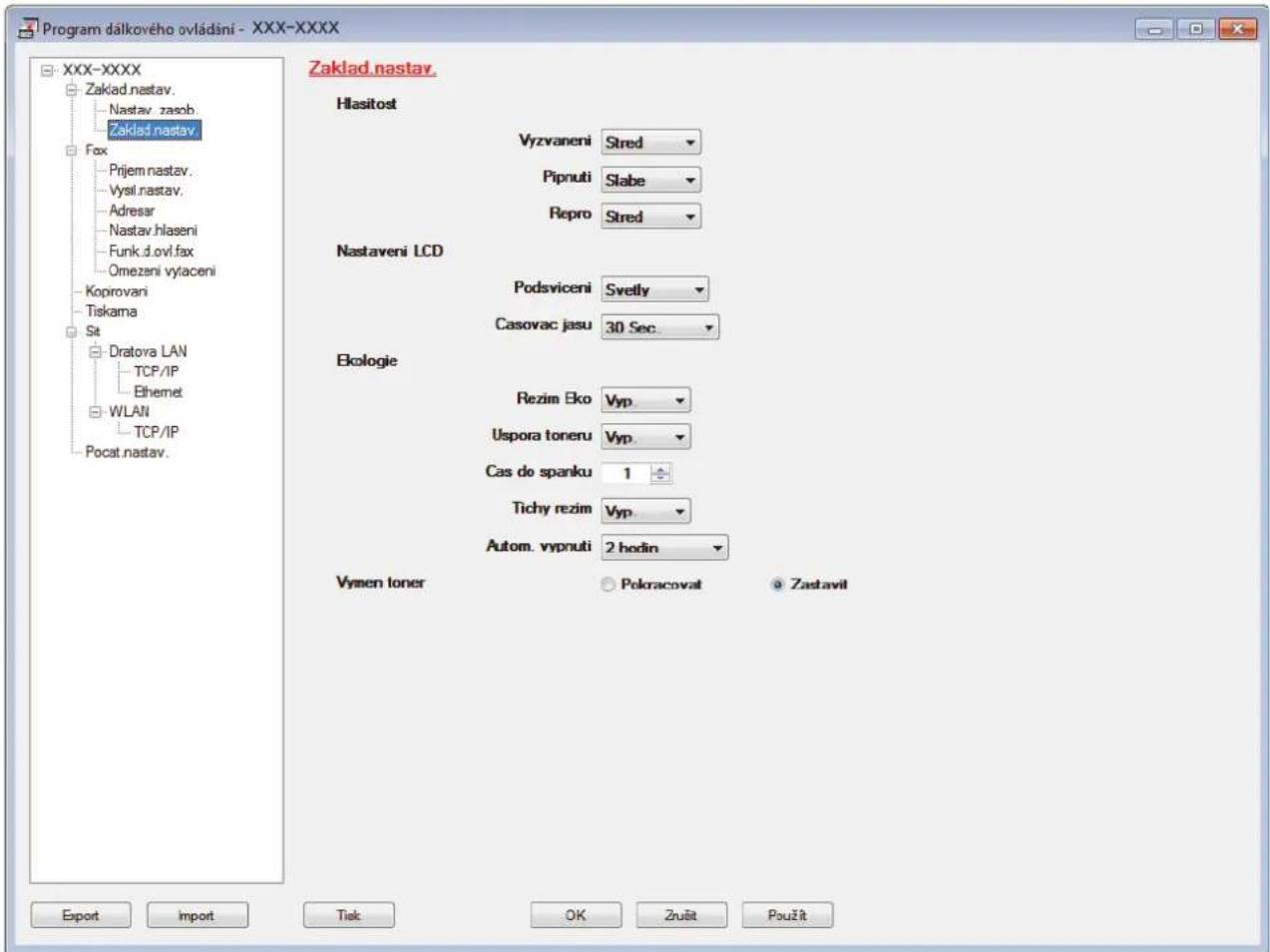Click the Sit tree label
The height and width of the screenshot is (952, 1270).
[92, 331]
